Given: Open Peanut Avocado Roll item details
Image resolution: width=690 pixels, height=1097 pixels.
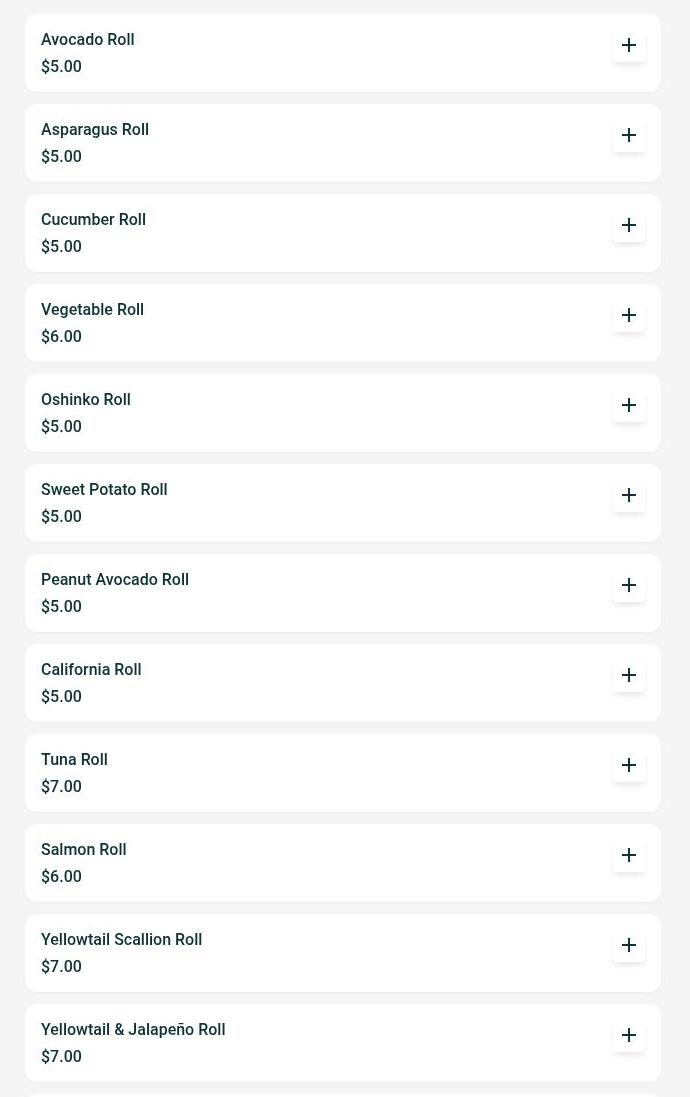Looking at the screenshot, I should tap(115, 579).
